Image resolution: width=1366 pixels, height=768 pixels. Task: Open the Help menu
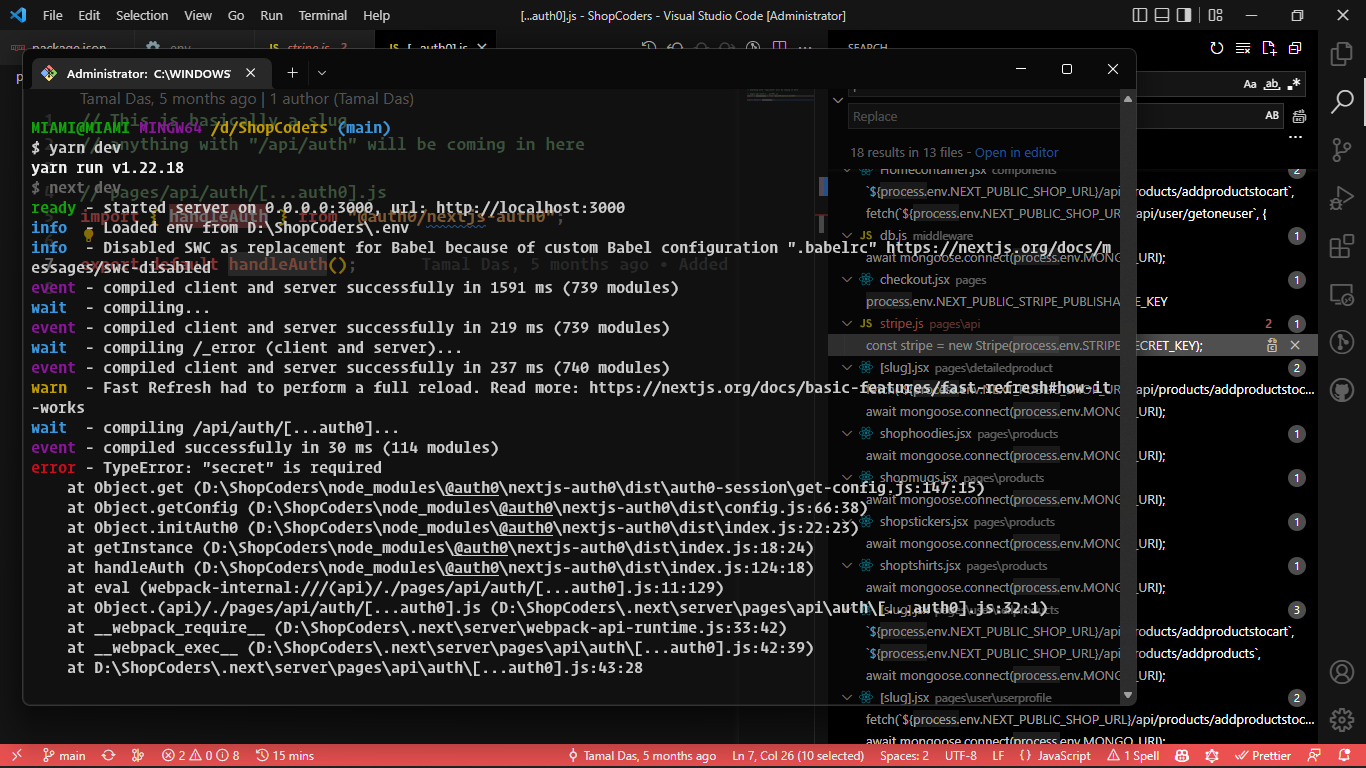pyautogui.click(x=377, y=15)
